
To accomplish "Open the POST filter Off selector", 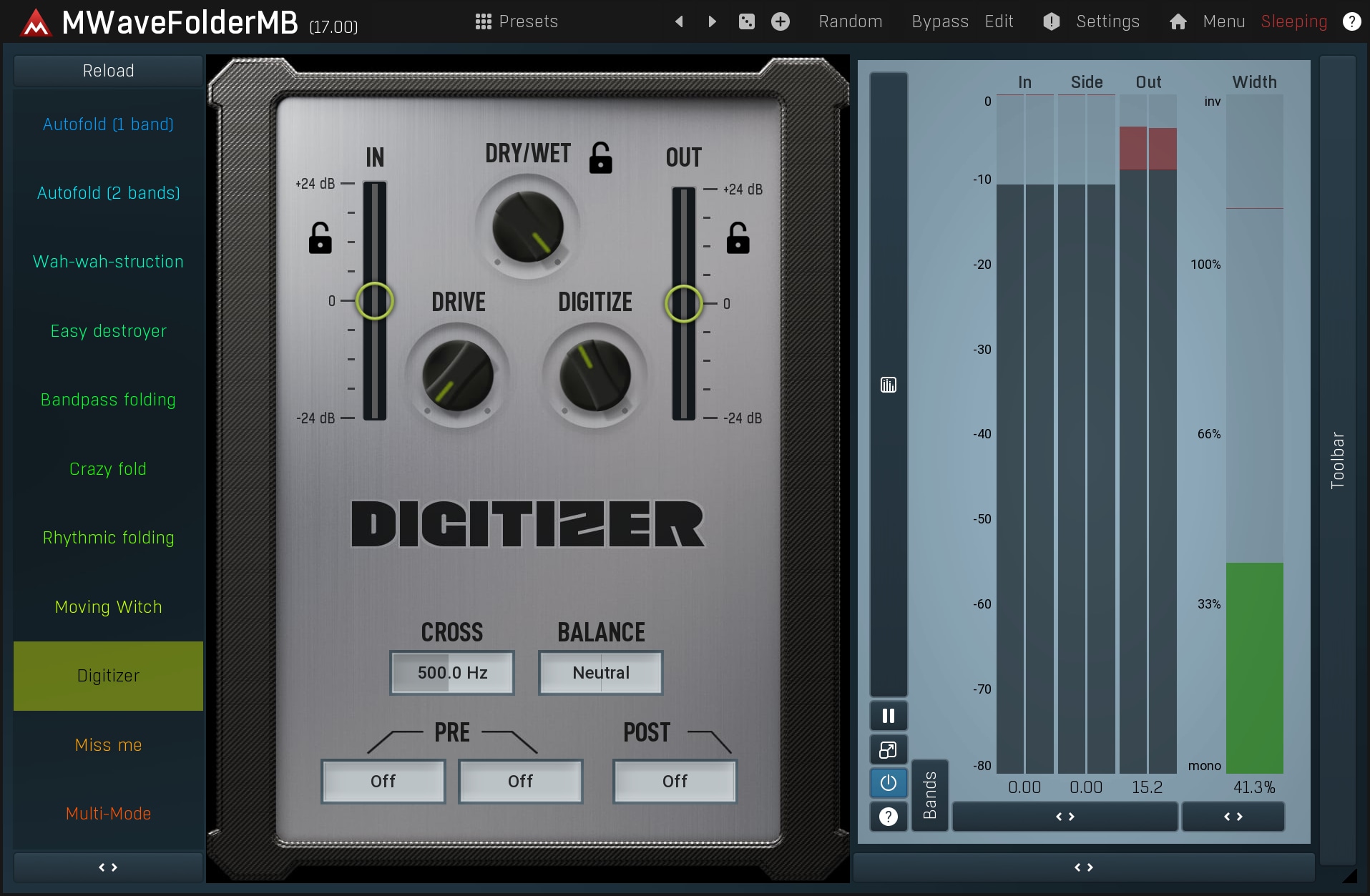I will [x=675, y=782].
